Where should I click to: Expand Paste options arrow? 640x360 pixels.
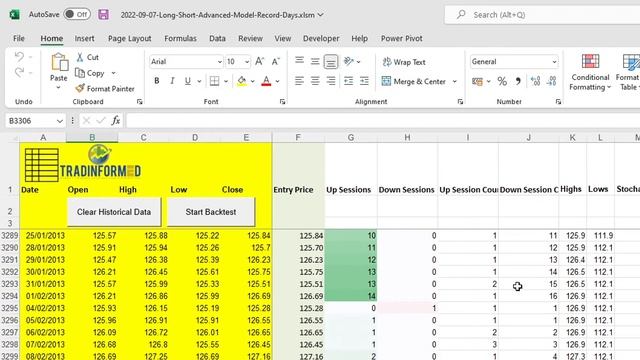[x=58, y=87]
